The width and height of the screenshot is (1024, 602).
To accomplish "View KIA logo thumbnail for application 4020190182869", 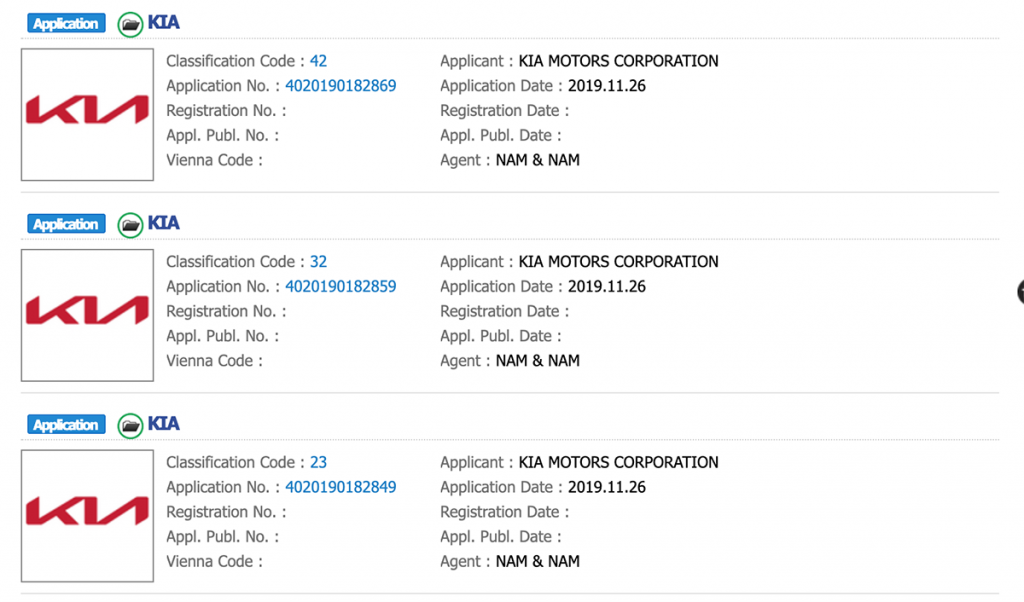I will (87, 114).
